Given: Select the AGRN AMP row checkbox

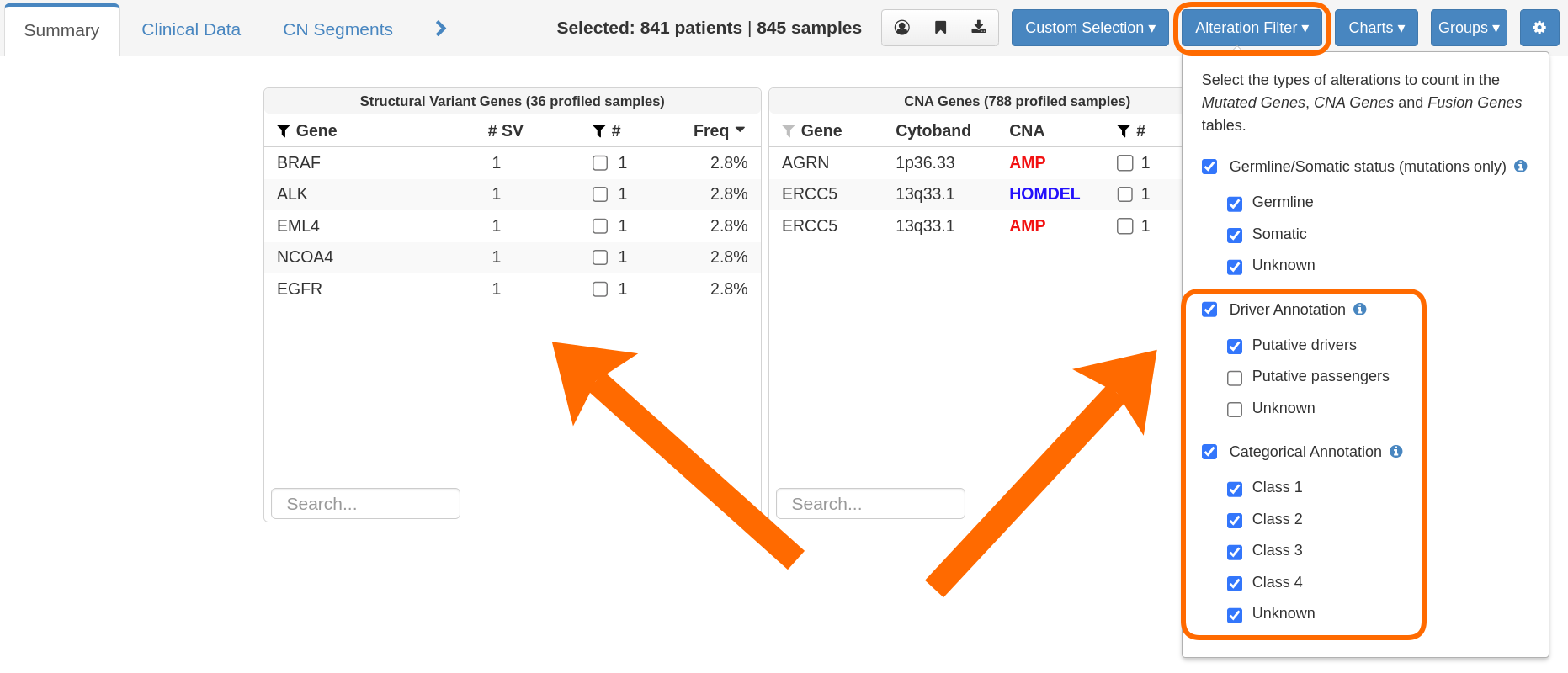Looking at the screenshot, I should coord(1124,162).
